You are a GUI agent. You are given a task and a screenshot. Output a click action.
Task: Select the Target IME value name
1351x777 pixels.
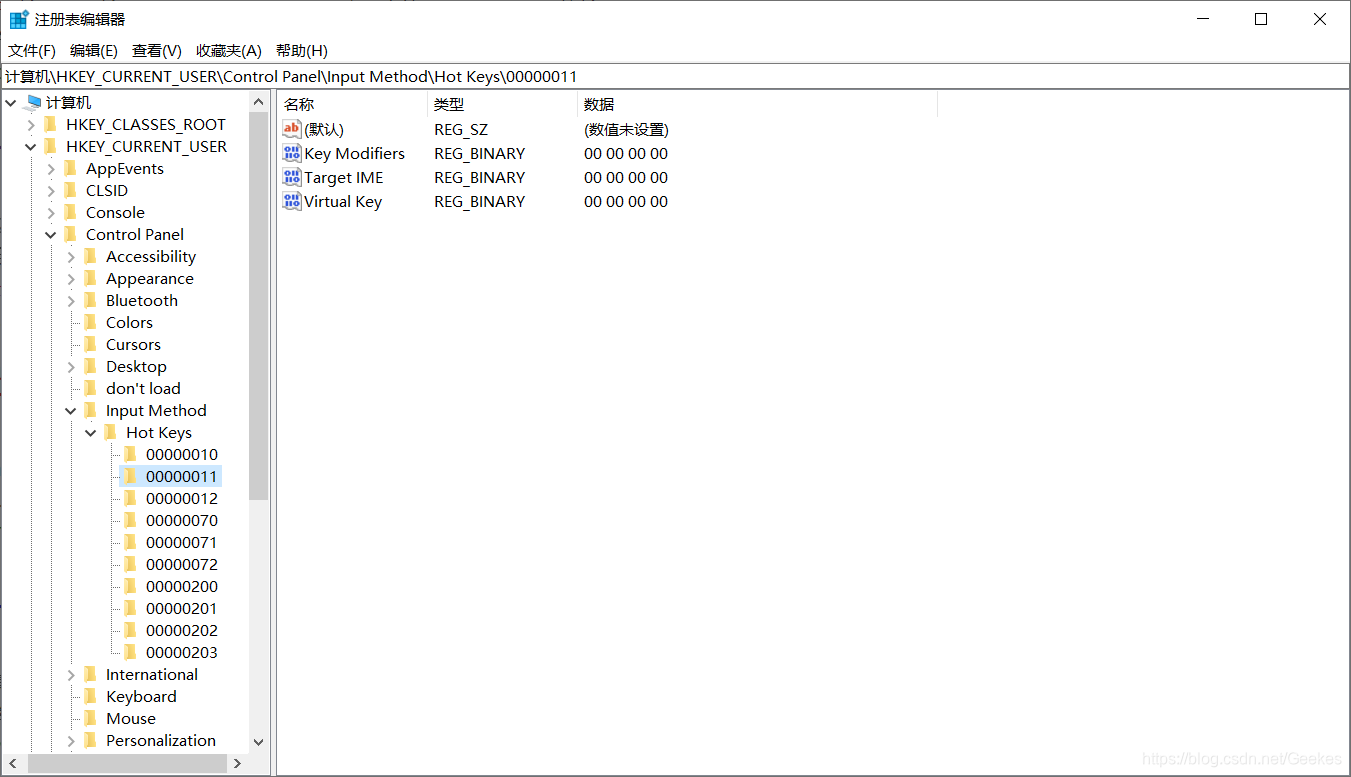(344, 177)
